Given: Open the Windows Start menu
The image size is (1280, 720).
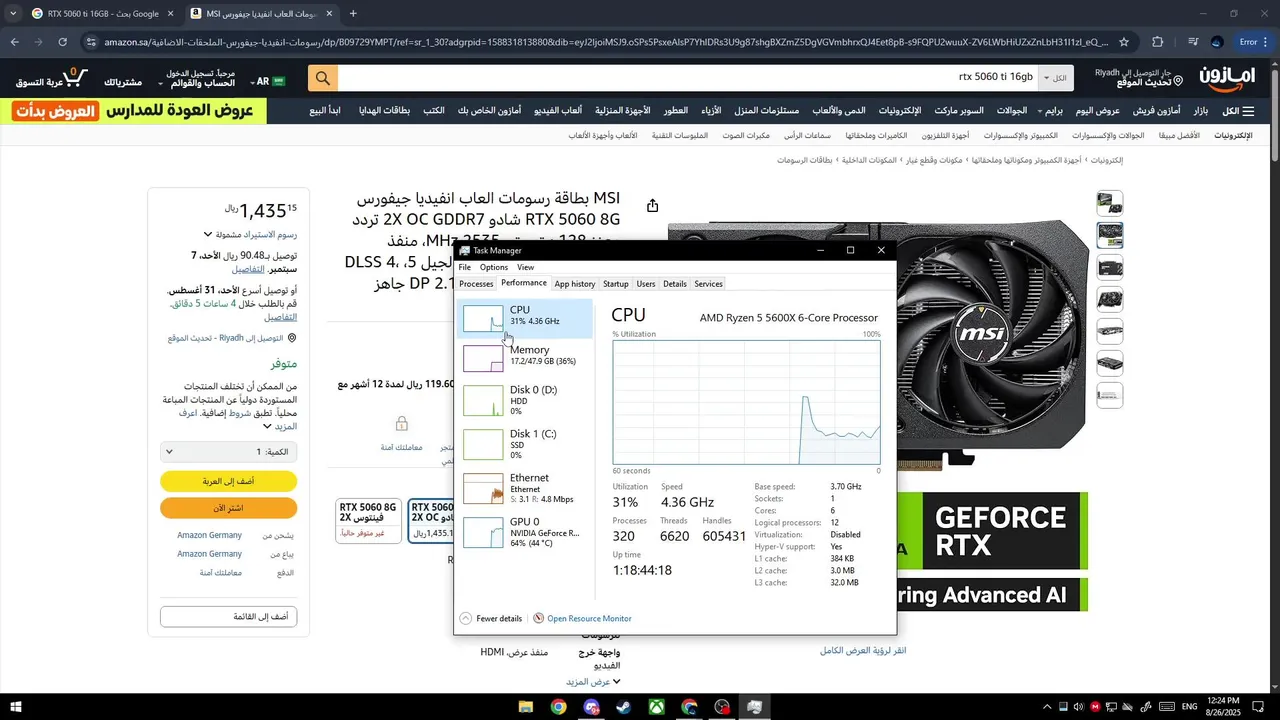Looking at the screenshot, I should 16,707.
